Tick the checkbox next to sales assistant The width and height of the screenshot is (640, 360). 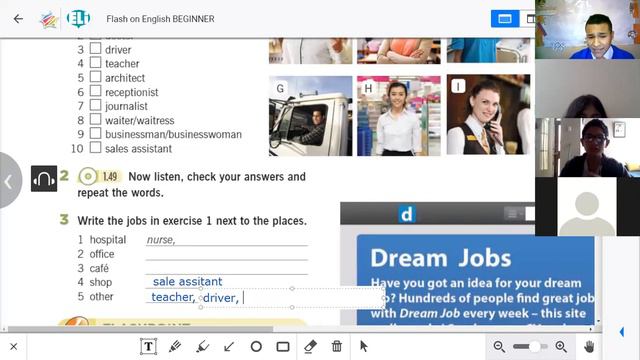click(95, 147)
